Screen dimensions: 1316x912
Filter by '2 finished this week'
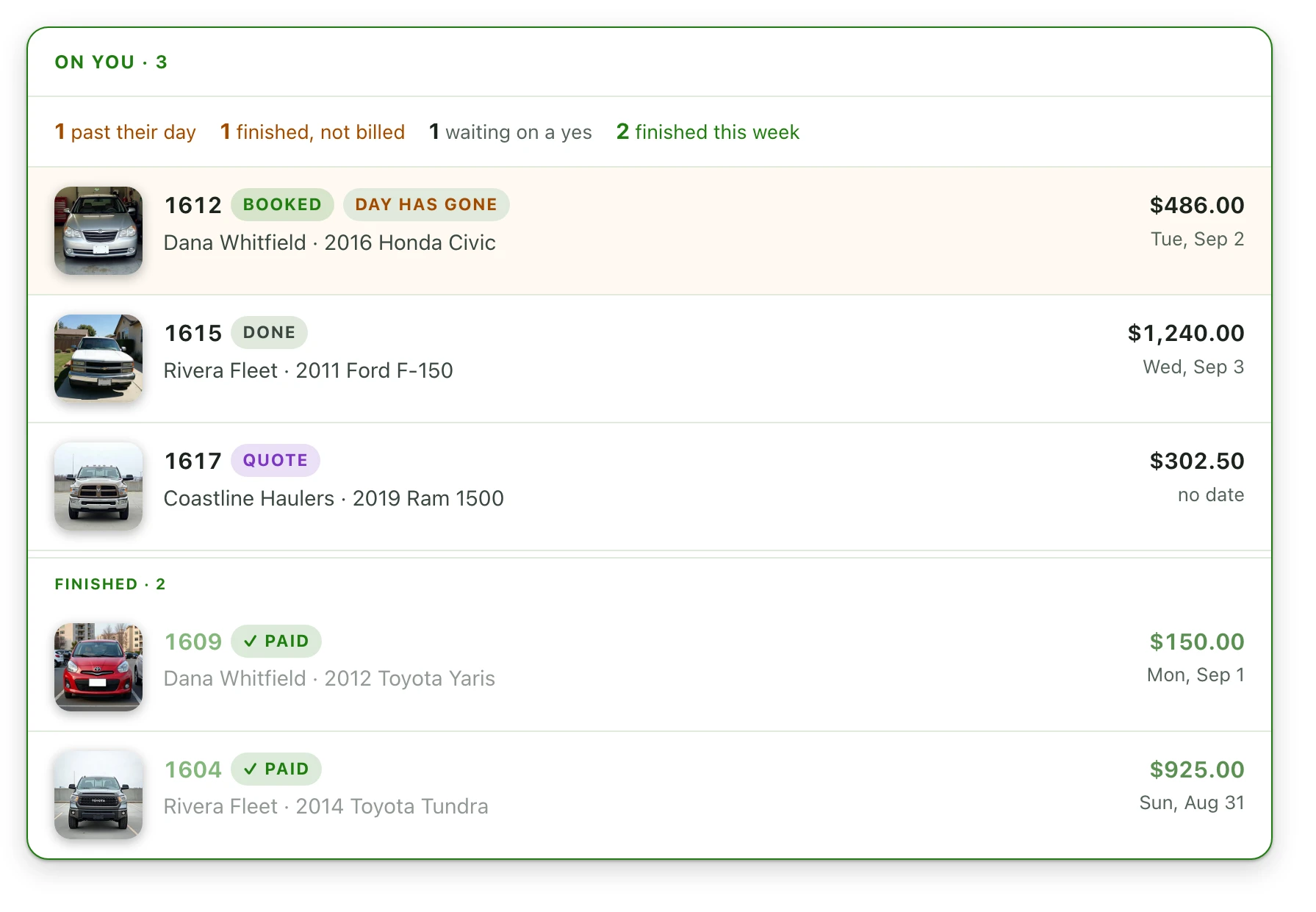point(708,132)
